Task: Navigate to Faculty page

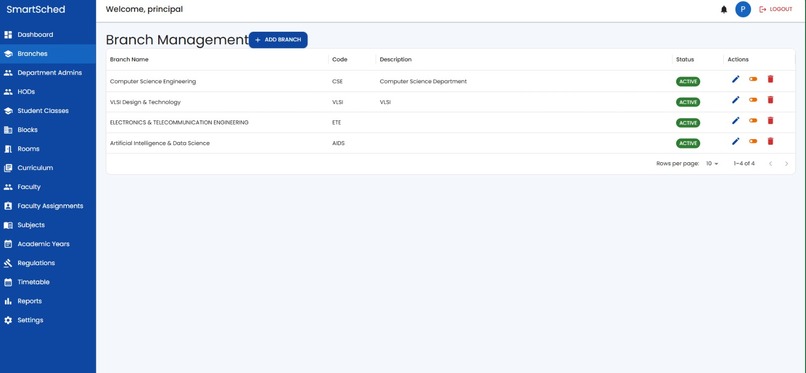Action: 48,187
